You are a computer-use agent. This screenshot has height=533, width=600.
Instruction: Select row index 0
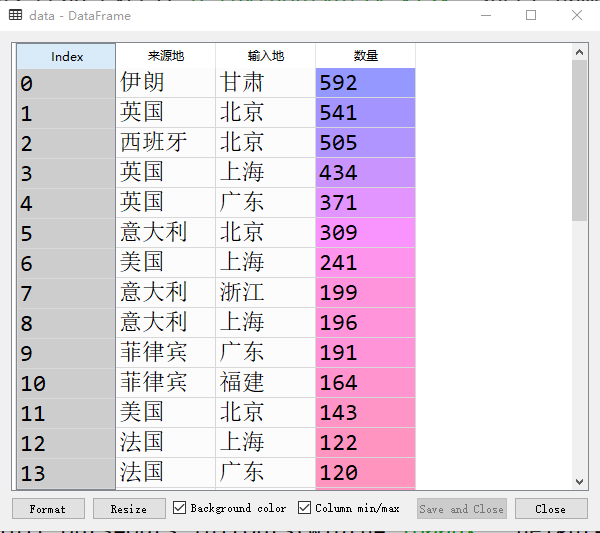(x=66, y=83)
